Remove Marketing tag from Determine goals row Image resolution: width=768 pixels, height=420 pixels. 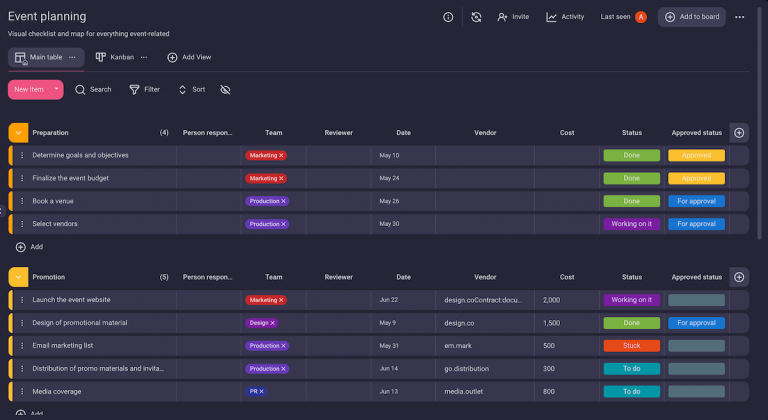pyautogui.click(x=282, y=155)
